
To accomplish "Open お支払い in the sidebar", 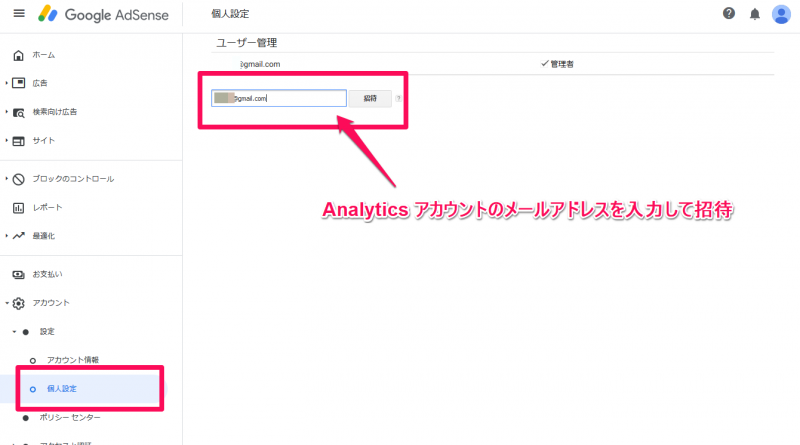I will pos(47,274).
